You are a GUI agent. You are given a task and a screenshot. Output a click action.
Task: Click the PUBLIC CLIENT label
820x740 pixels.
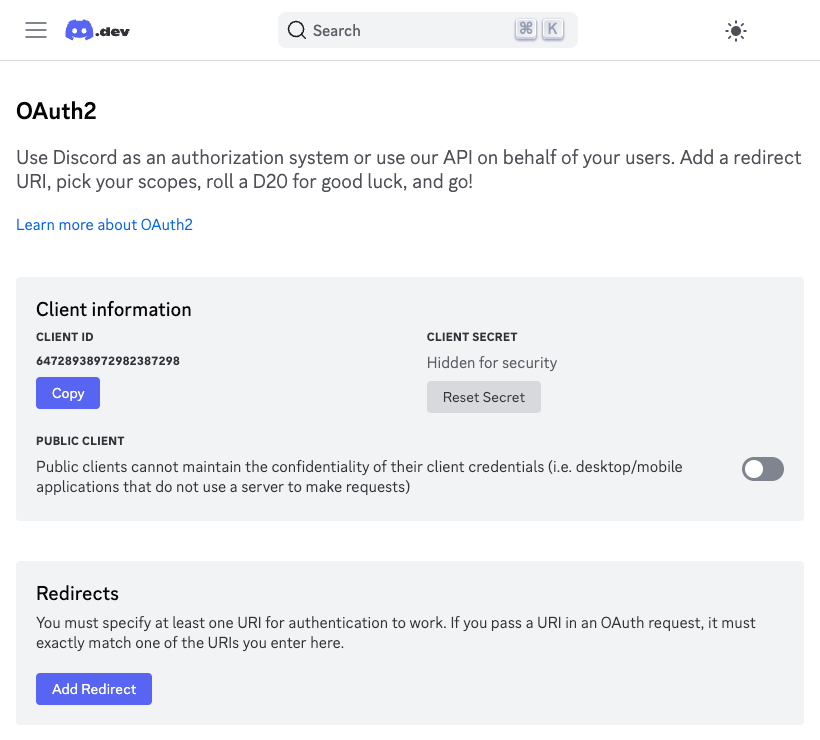pyautogui.click(x=80, y=441)
